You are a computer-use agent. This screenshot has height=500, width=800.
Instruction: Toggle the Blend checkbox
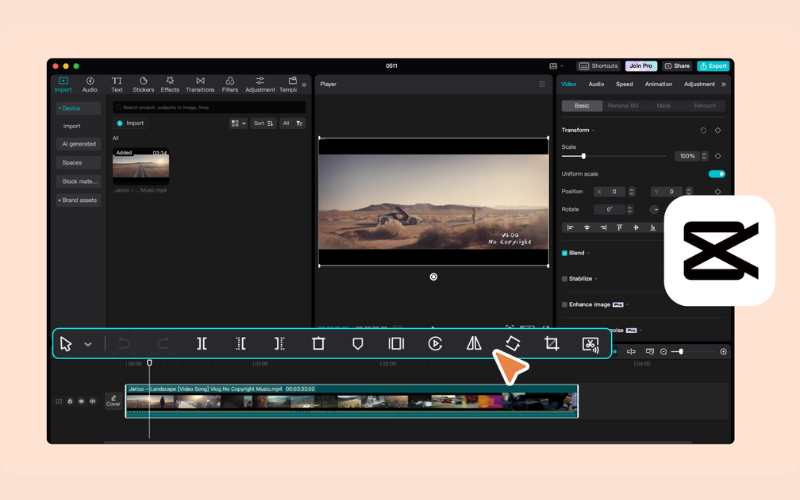[564, 253]
